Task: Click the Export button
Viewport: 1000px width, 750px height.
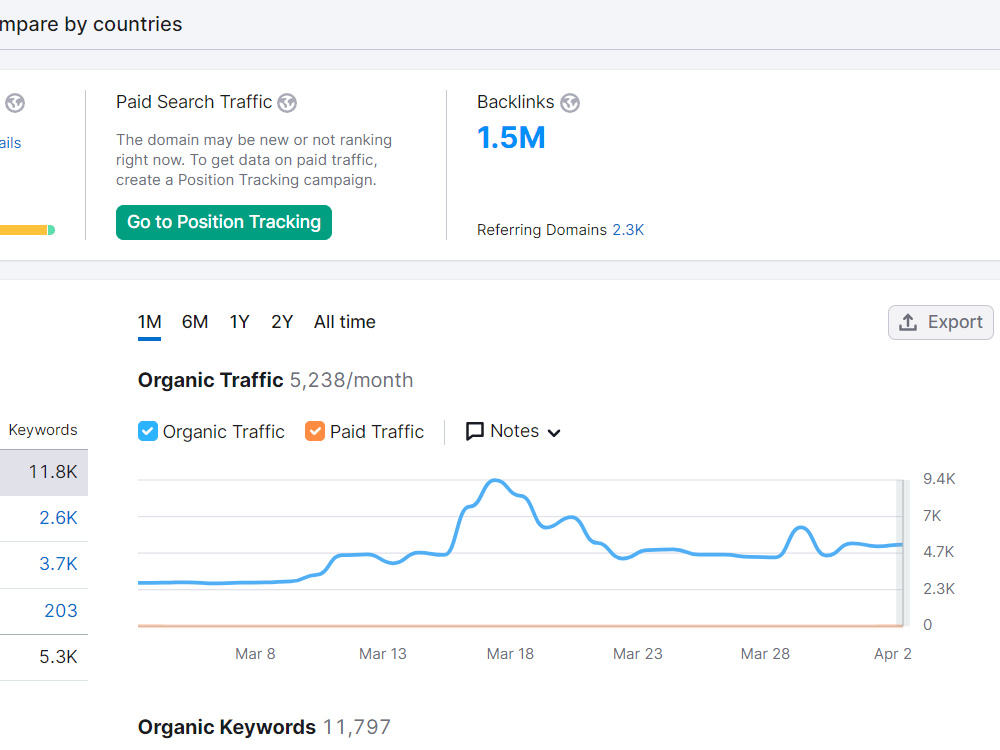Action: pos(941,322)
